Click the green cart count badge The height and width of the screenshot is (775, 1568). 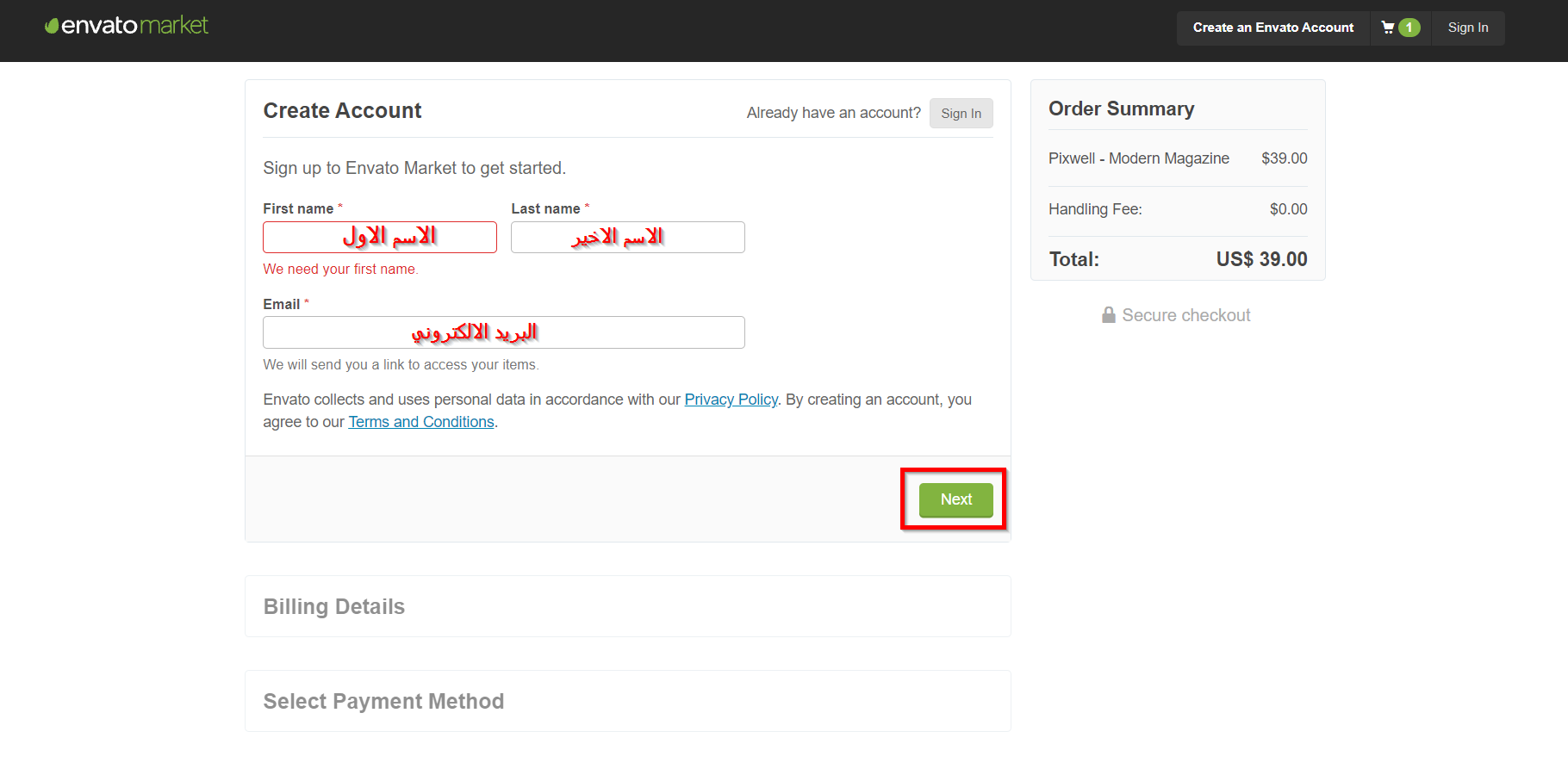pyautogui.click(x=1409, y=28)
